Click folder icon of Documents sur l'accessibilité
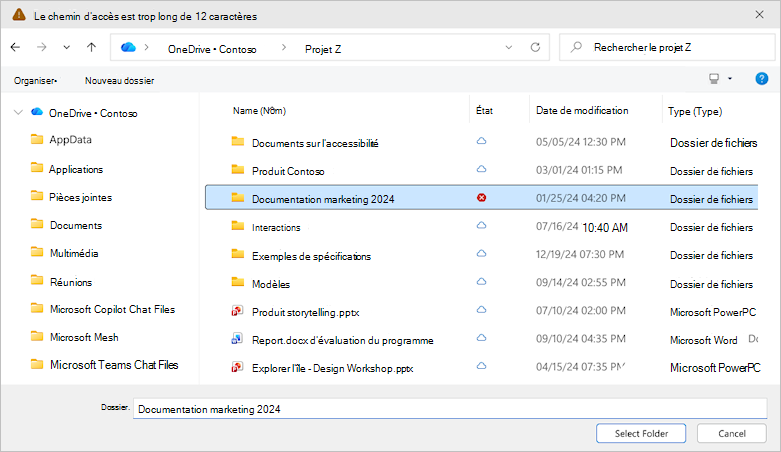Viewport: 781px width, 452px height. 238,142
